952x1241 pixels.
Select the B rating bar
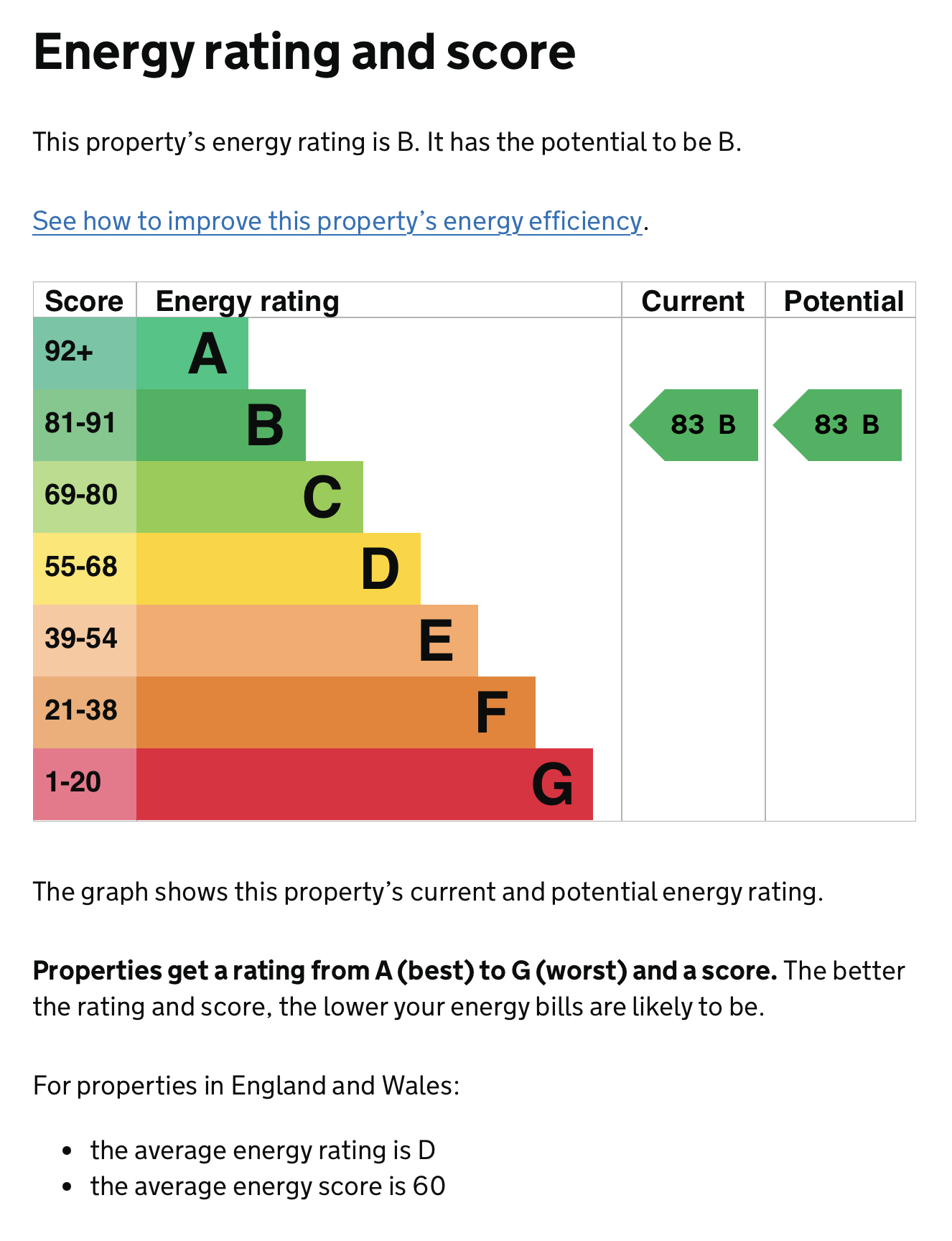click(x=221, y=425)
